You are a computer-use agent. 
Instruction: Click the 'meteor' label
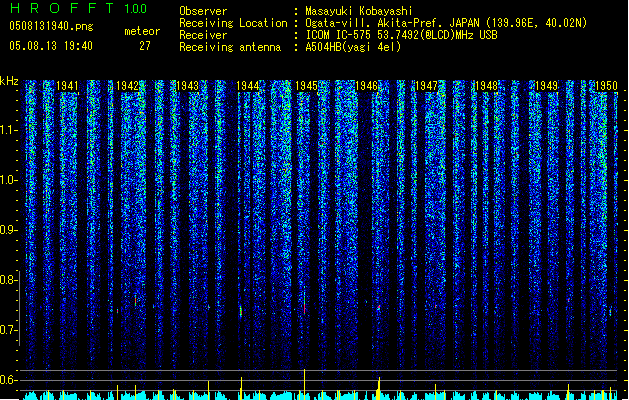point(142,31)
